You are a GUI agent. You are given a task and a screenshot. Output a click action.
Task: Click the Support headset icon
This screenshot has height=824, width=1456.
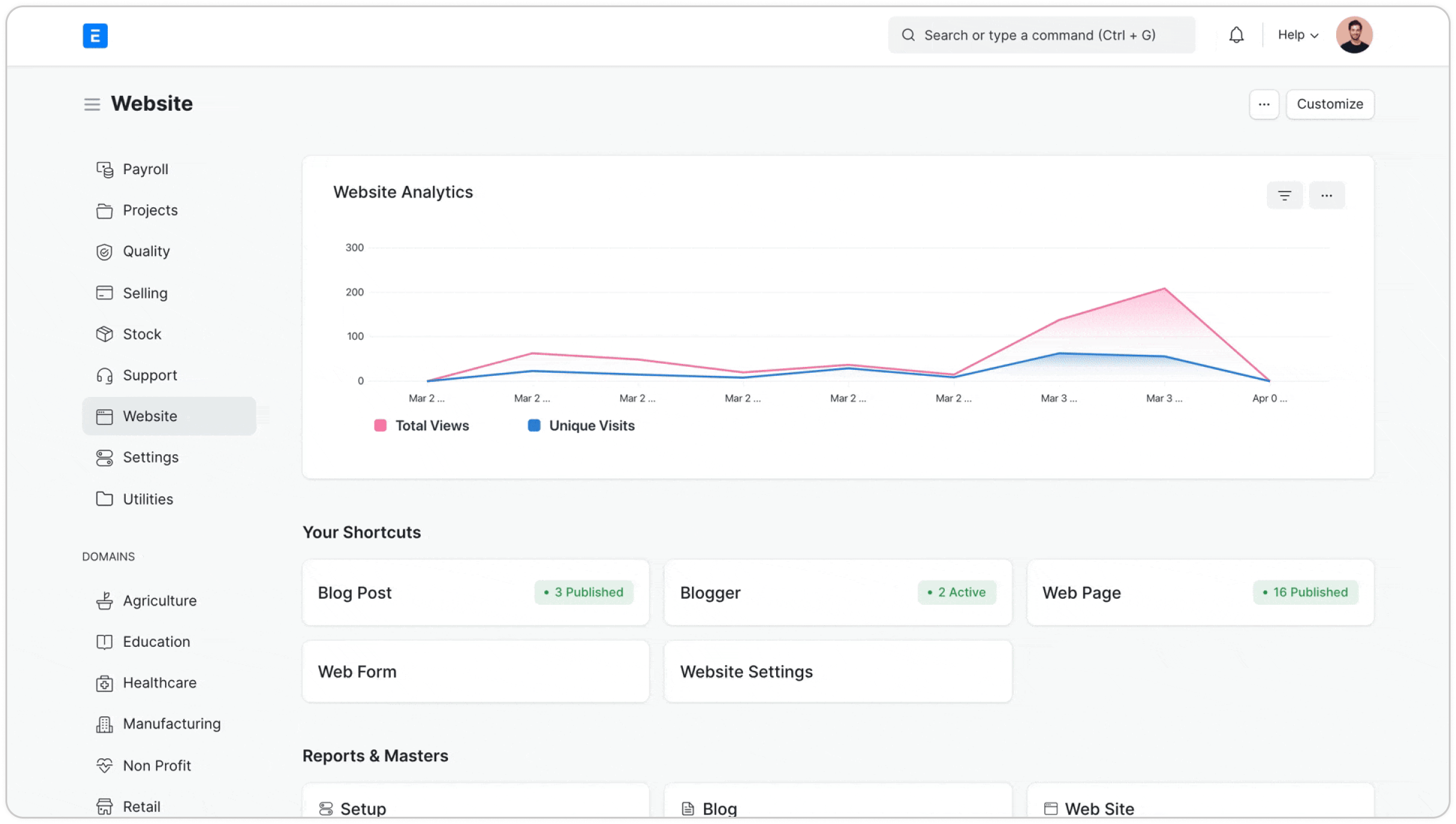point(105,376)
